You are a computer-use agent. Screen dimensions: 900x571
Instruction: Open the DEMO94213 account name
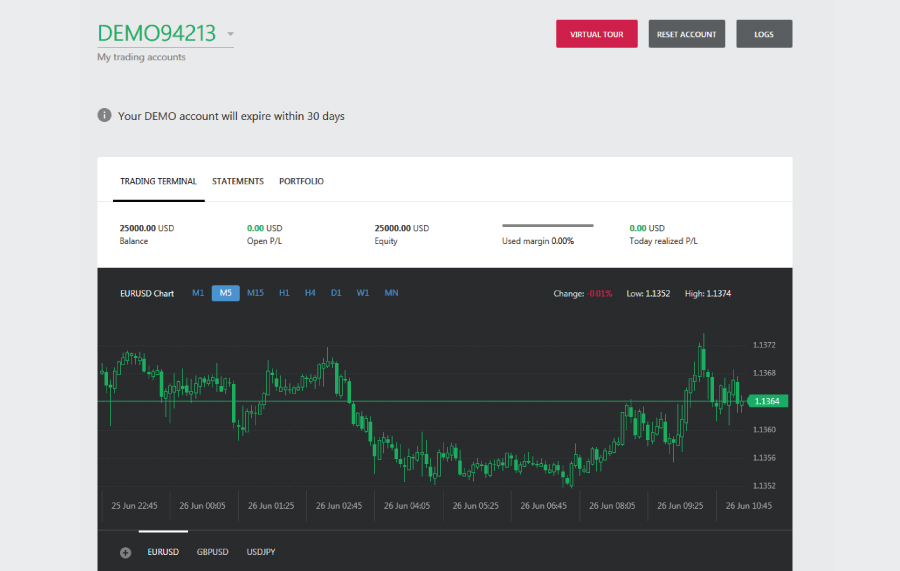coord(157,33)
